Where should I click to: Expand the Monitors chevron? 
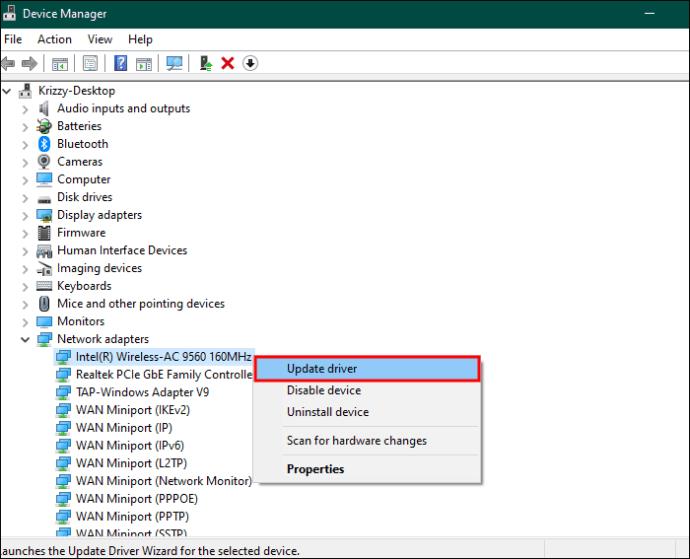tap(25, 322)
